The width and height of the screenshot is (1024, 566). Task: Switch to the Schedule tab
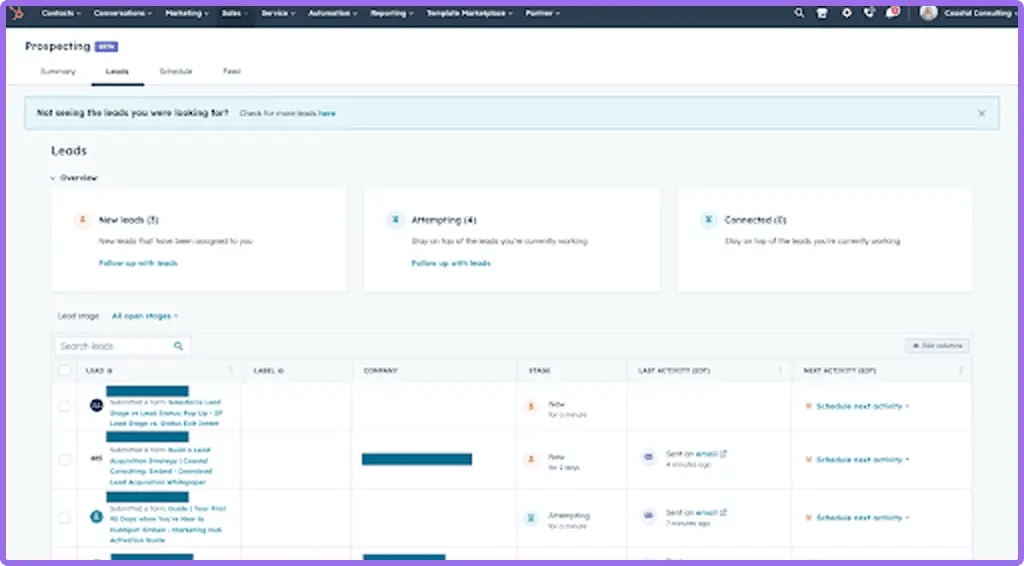click(176, 71)
